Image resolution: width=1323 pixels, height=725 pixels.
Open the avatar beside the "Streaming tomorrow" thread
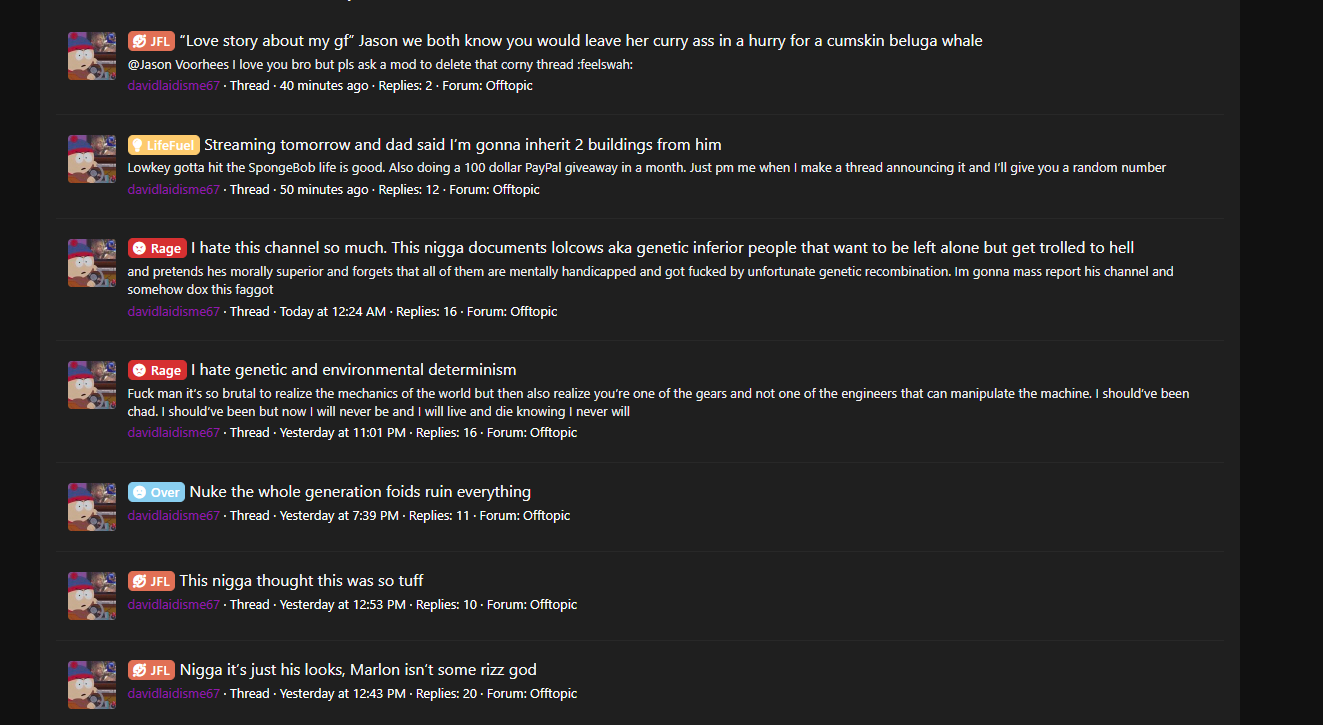pos(92,159)
